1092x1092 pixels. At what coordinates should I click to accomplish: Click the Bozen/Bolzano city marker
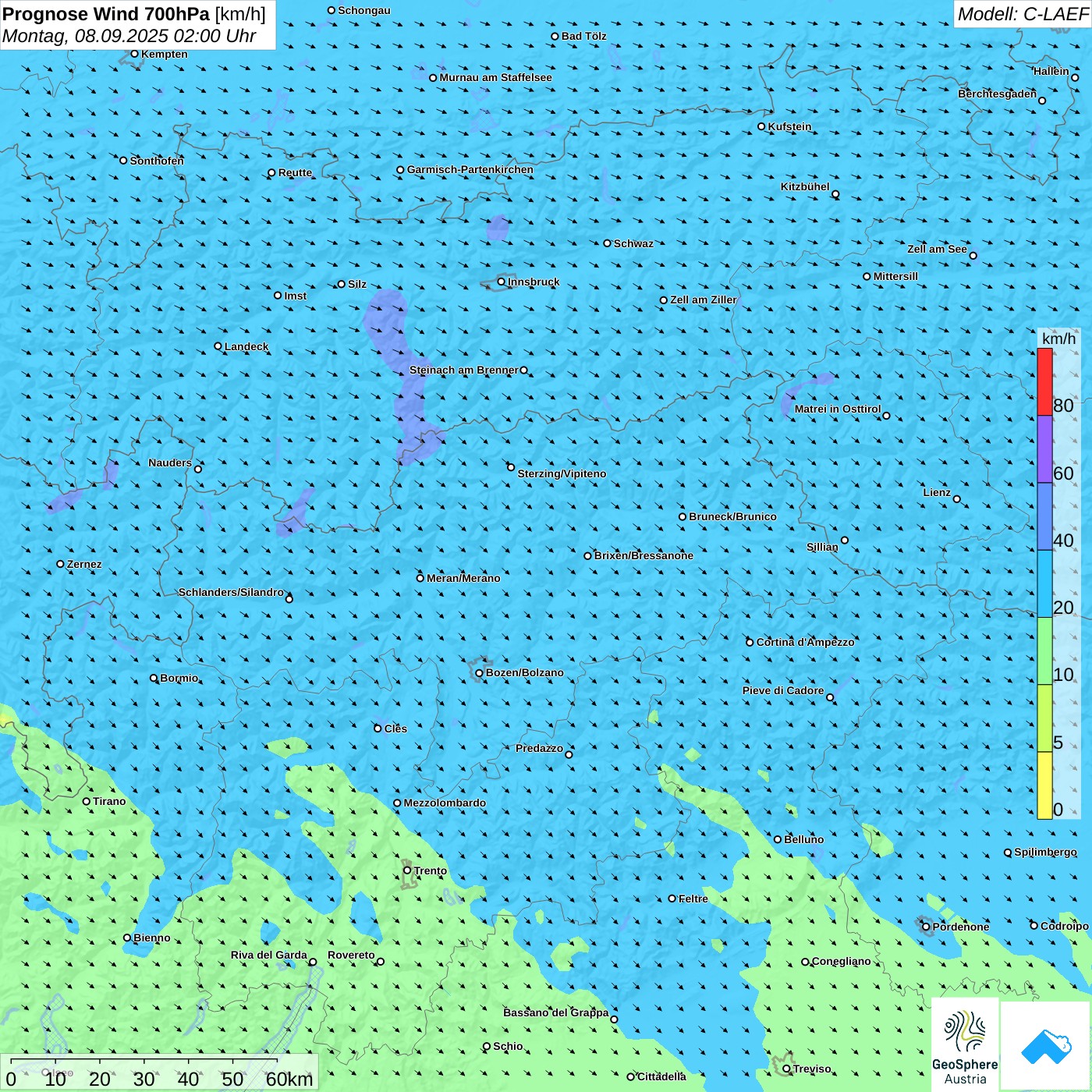(x=479, y=673)
